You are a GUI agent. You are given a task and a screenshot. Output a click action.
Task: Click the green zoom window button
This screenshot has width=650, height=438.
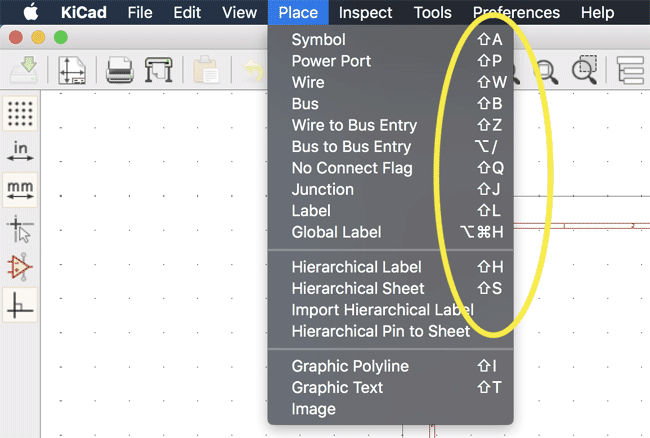[x=61, y=37]
